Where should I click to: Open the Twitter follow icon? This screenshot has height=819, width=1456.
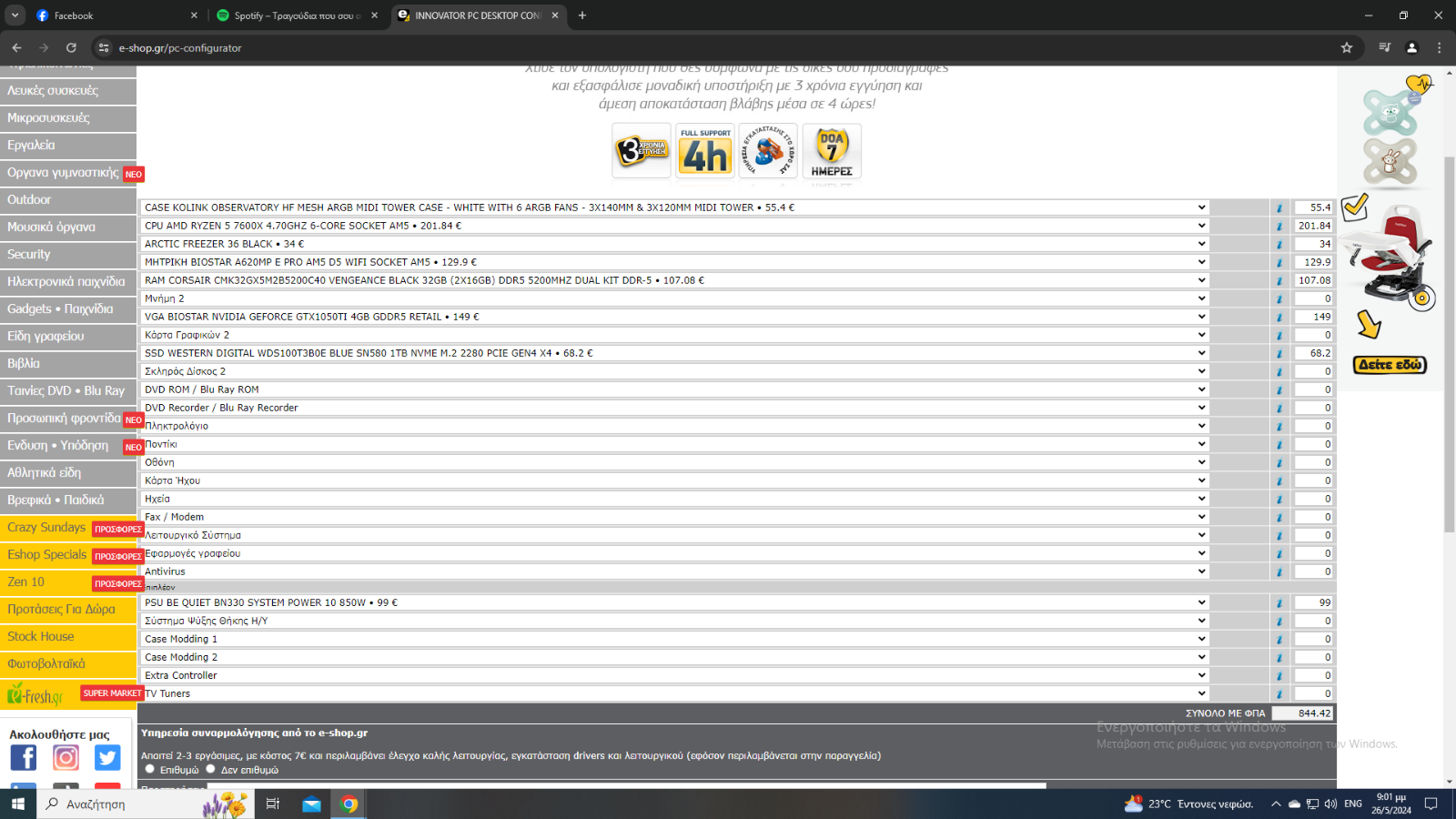107,757
